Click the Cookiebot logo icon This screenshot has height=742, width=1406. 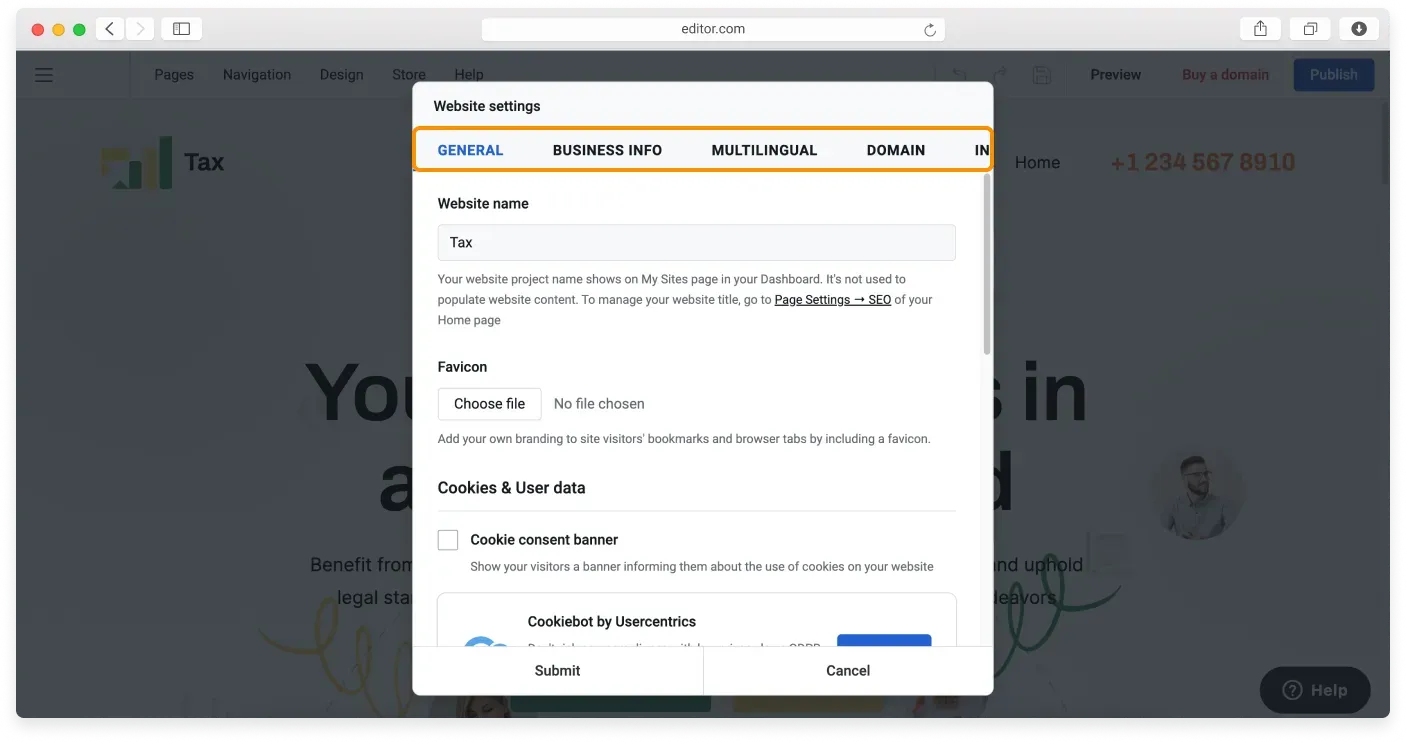click(x=487, y=642)
